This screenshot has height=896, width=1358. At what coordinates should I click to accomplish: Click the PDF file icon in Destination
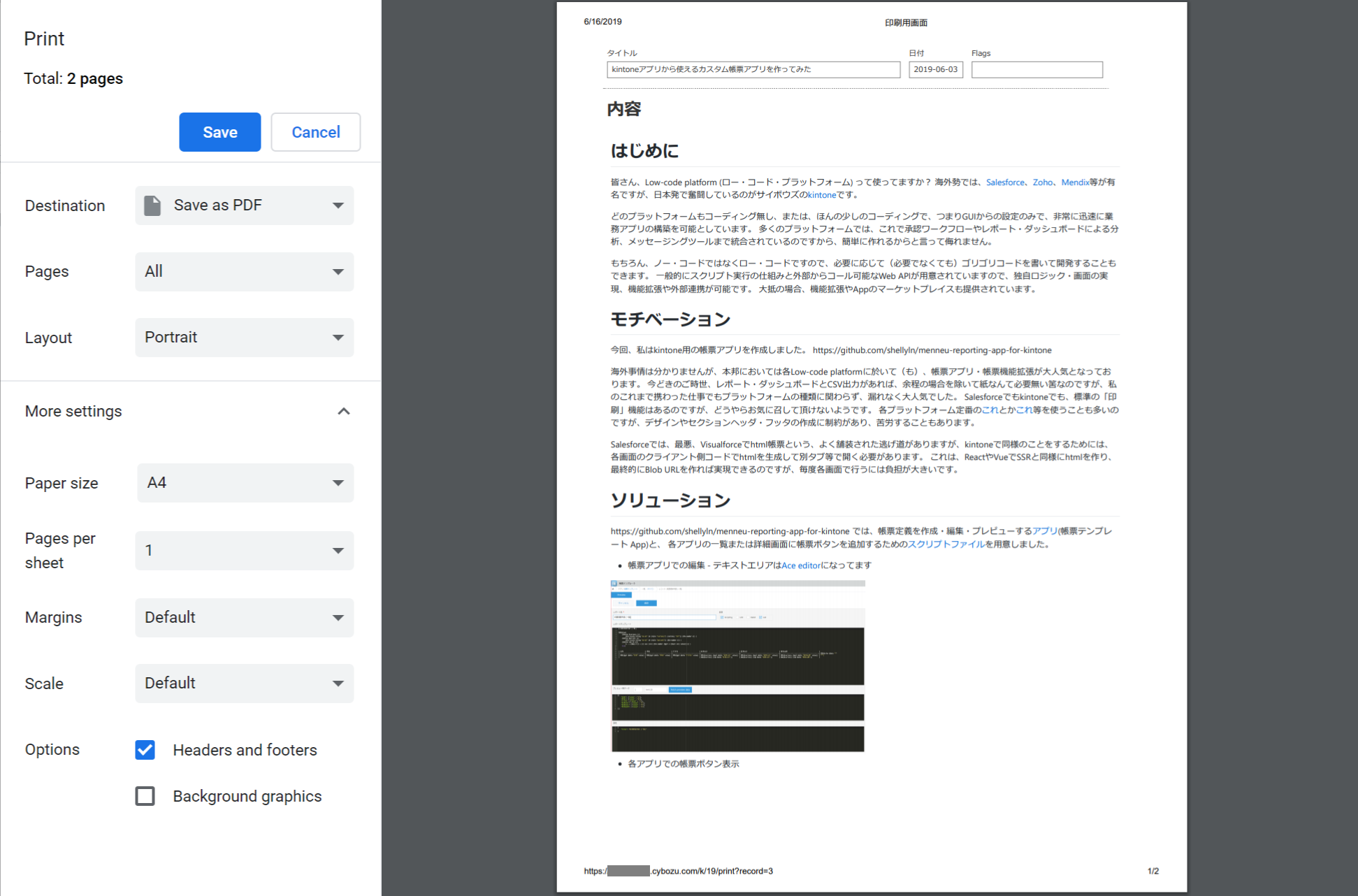152,205
